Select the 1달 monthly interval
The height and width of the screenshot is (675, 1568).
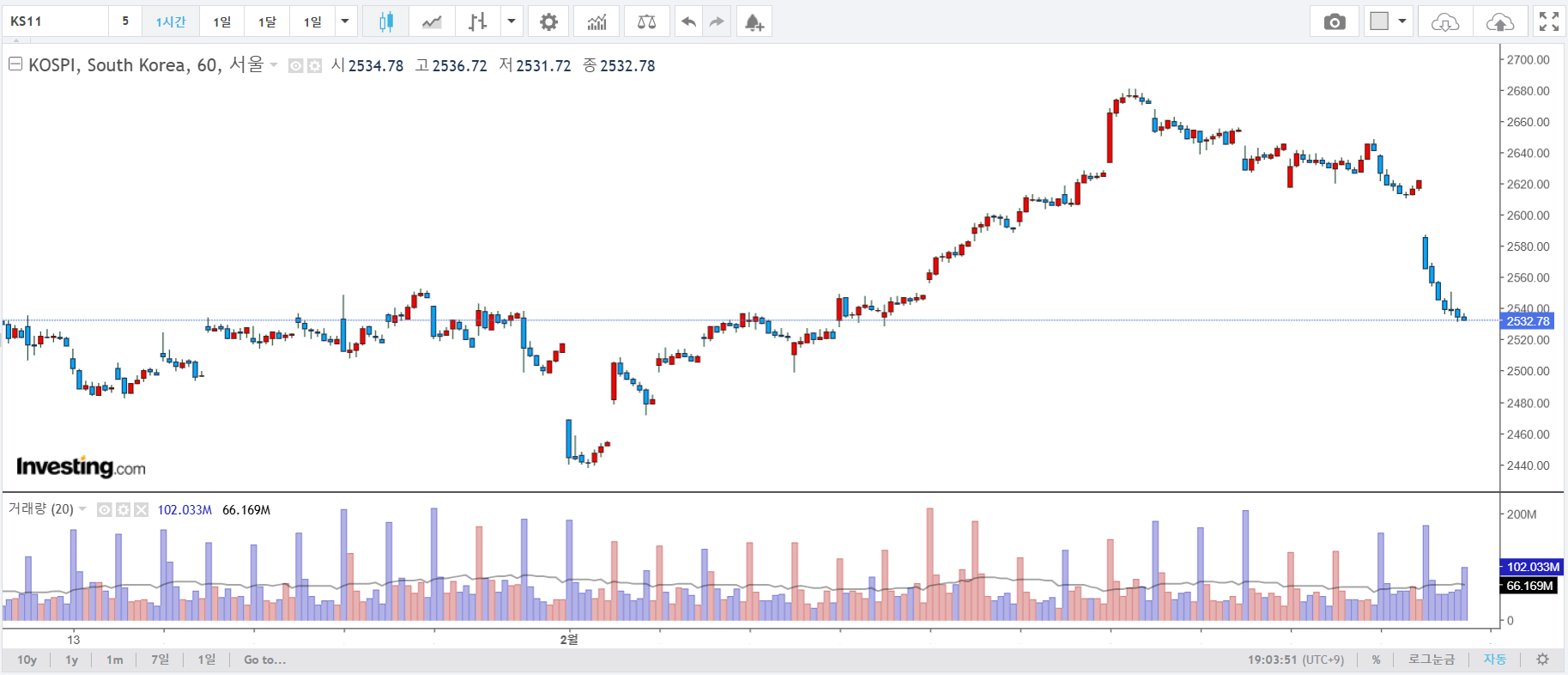(x=268, y=21)
